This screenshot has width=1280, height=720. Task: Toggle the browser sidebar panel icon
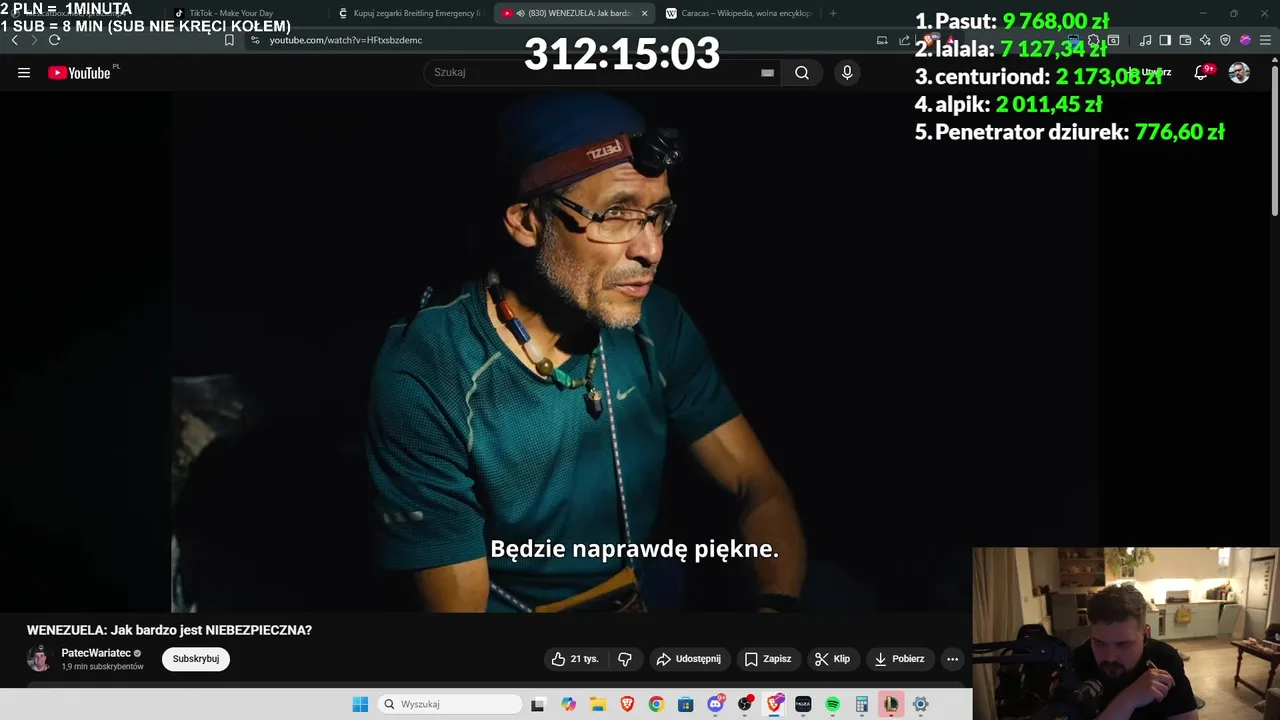pos(1165,40)
